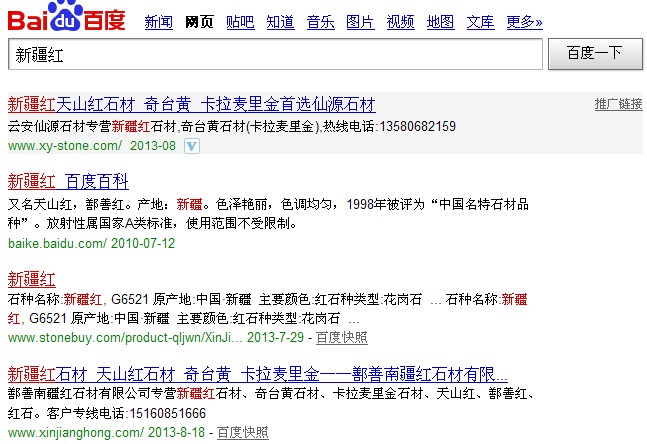This screenshot has width=647, height=444.
Task: Expand the 更多» menu
Action: (x=525, y=21)
